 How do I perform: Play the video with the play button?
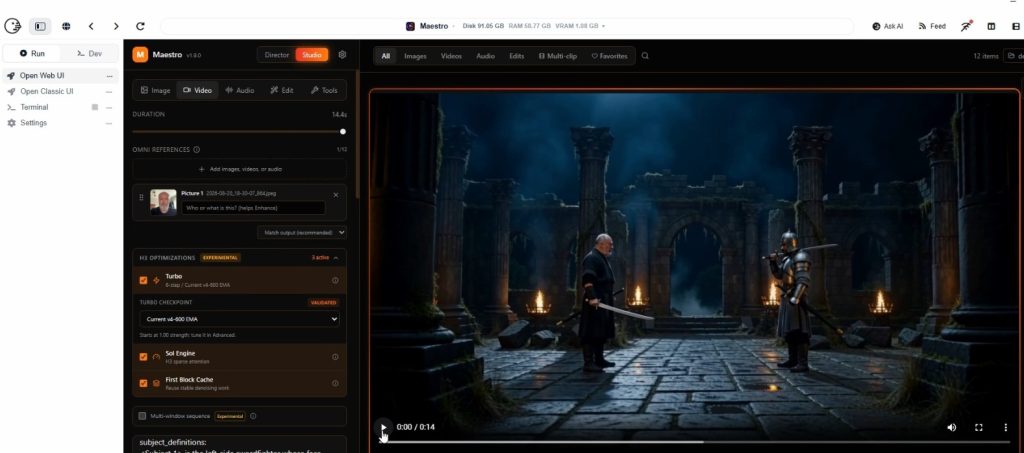coord(383,428)
